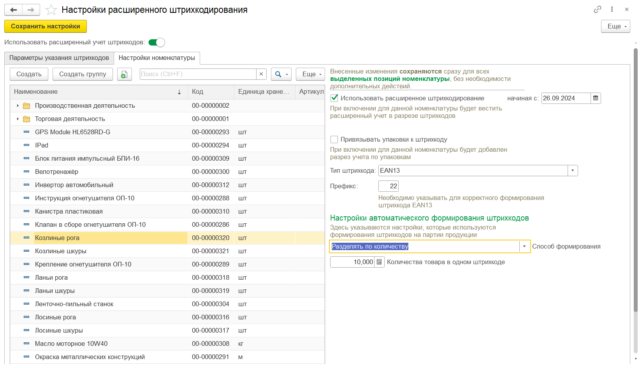Uncheck Использовать расширенное штрихкодирование checkbox

(x=334, y=98)
